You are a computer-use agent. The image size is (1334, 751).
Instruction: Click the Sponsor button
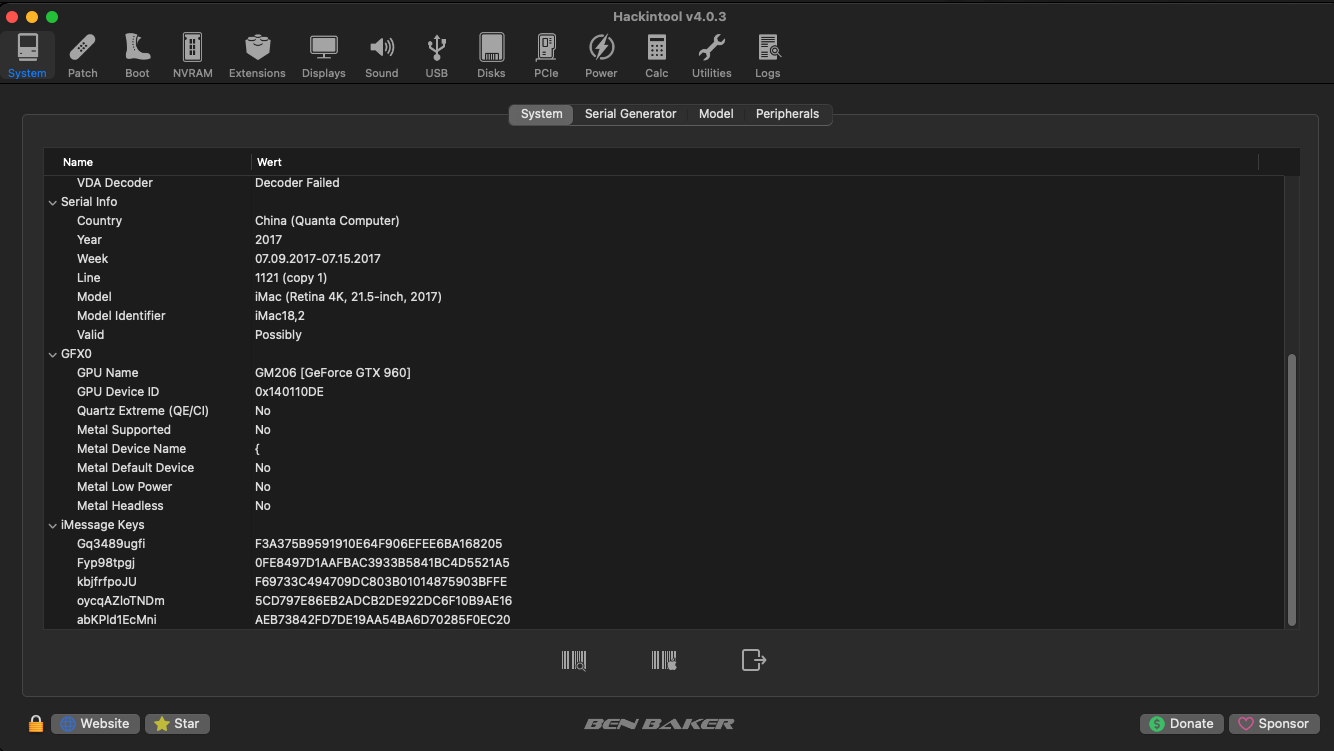pyautogui.click(x=1275, y=724)
